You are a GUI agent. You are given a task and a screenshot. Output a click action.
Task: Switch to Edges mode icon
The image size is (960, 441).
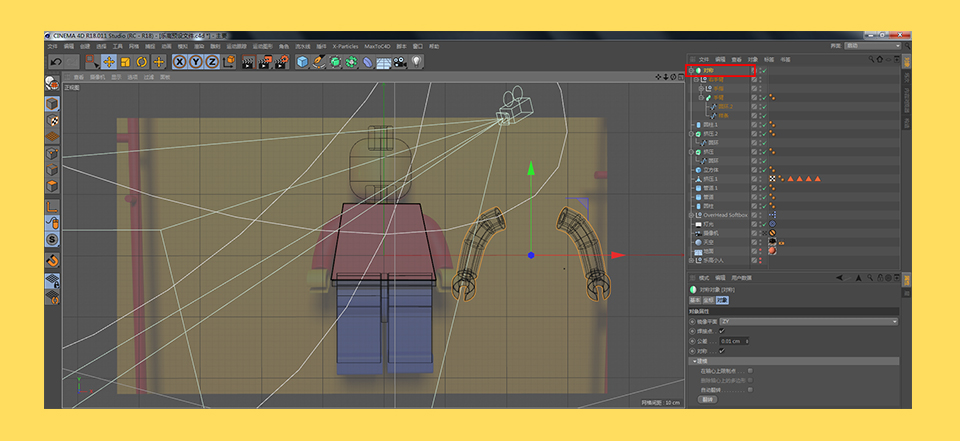coord(52,169)
